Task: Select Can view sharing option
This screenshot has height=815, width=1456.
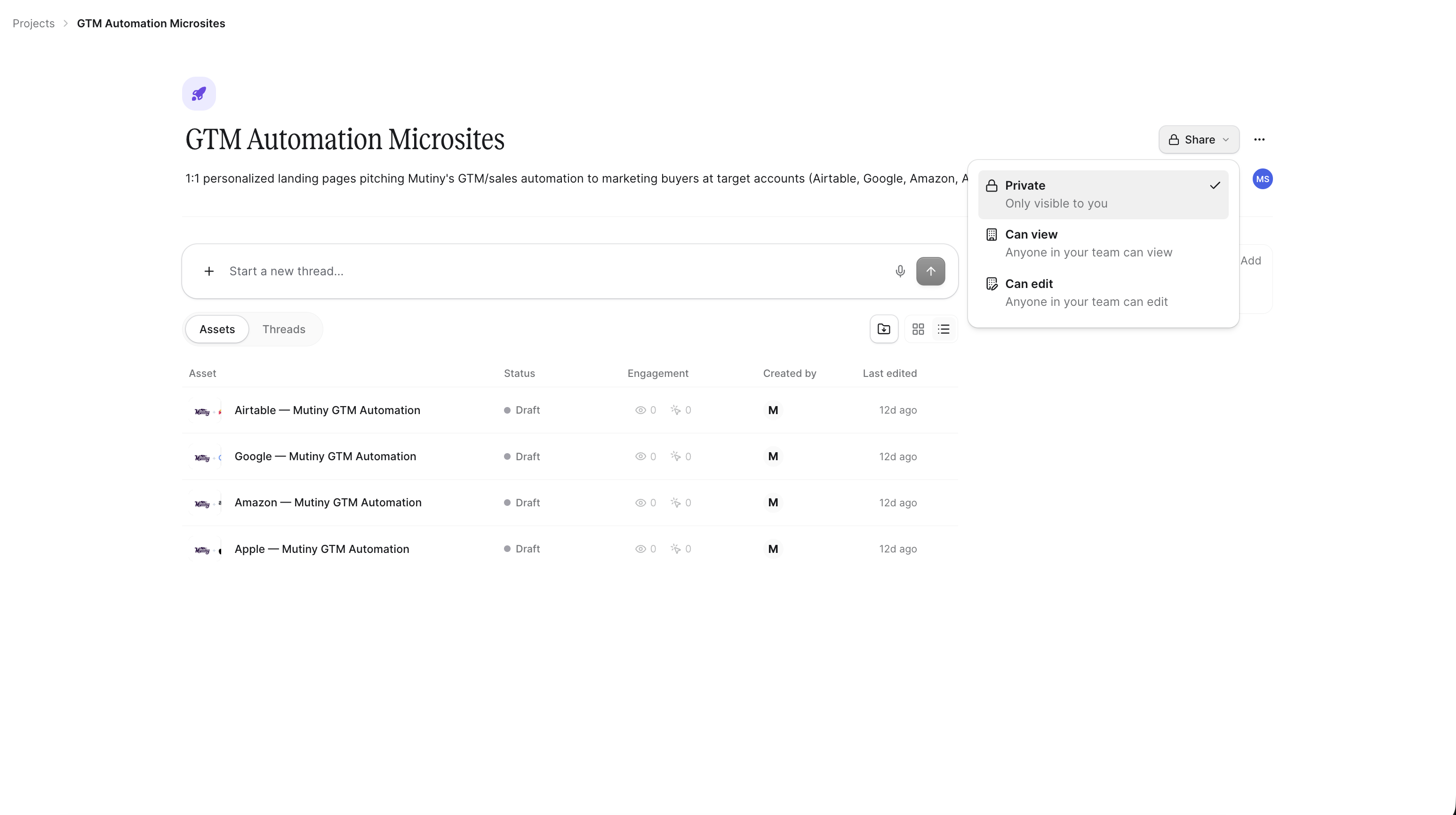Action: pos(1104,244)
